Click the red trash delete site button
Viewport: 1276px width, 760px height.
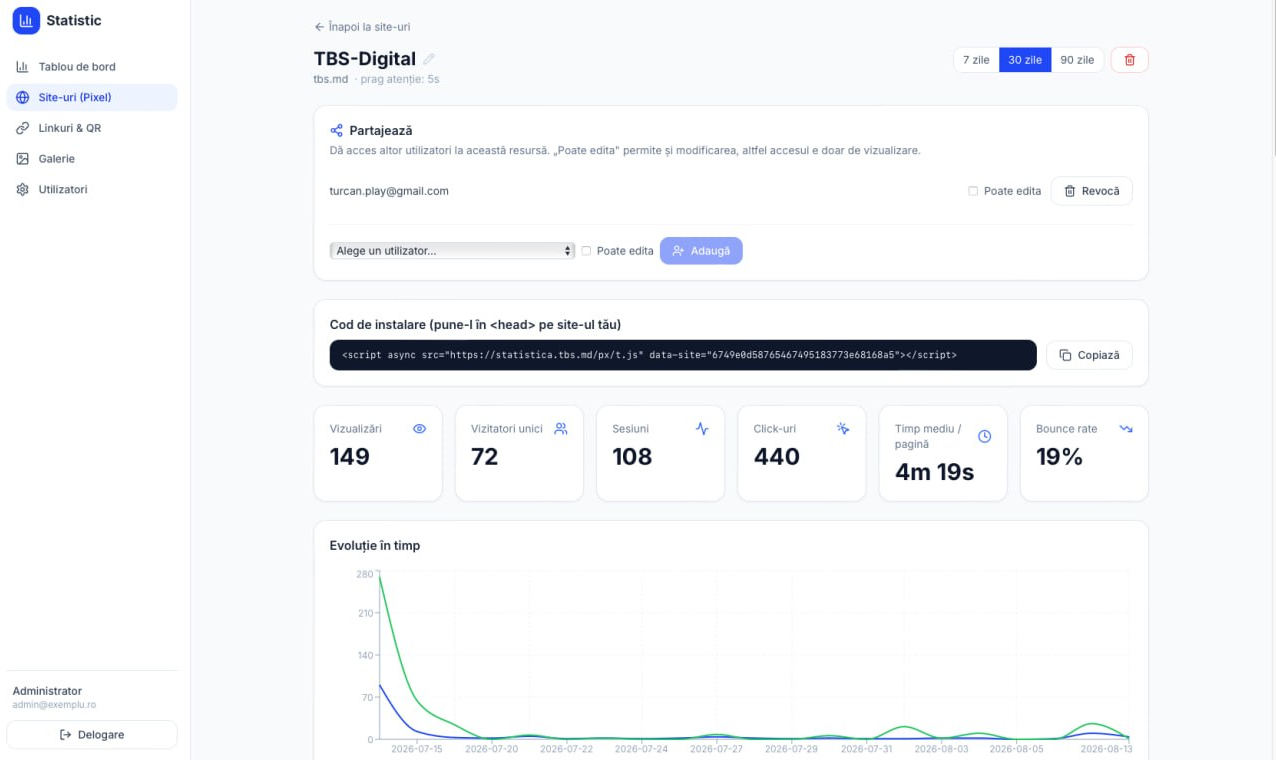coord(1130,60)
